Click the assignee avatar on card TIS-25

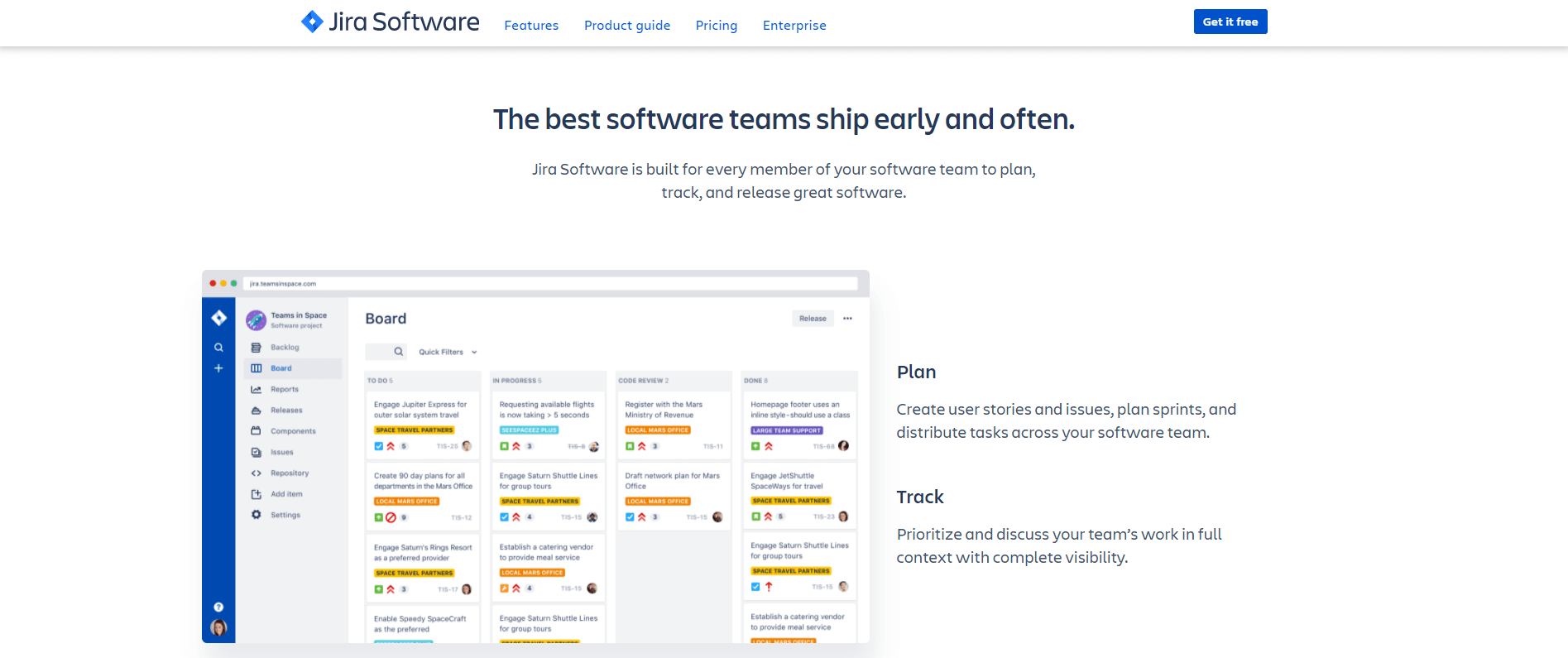[x=467, y=446]
